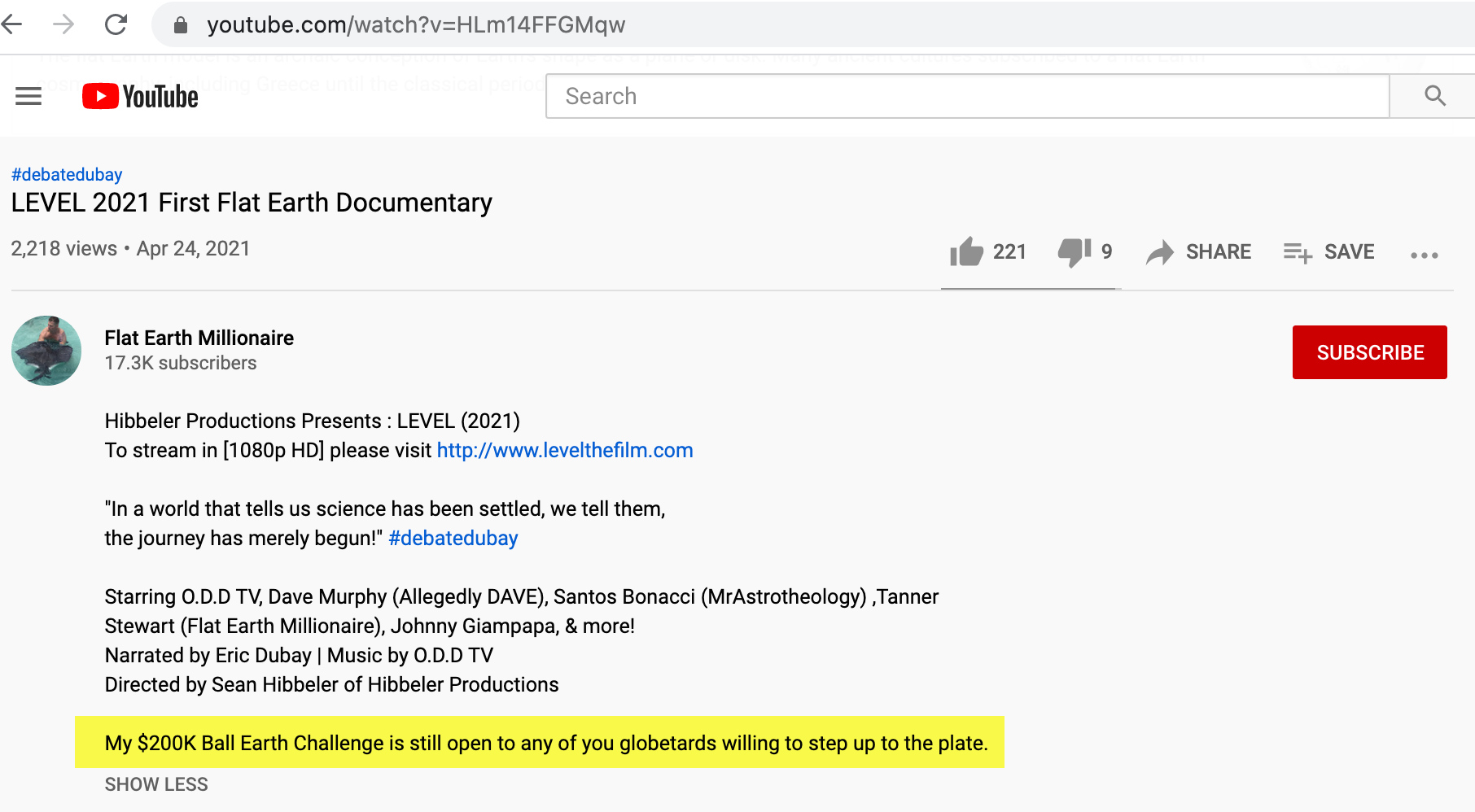Click SAVE to add to playlist
This screenshot has width=1475, height=812.
[1328, 252]
